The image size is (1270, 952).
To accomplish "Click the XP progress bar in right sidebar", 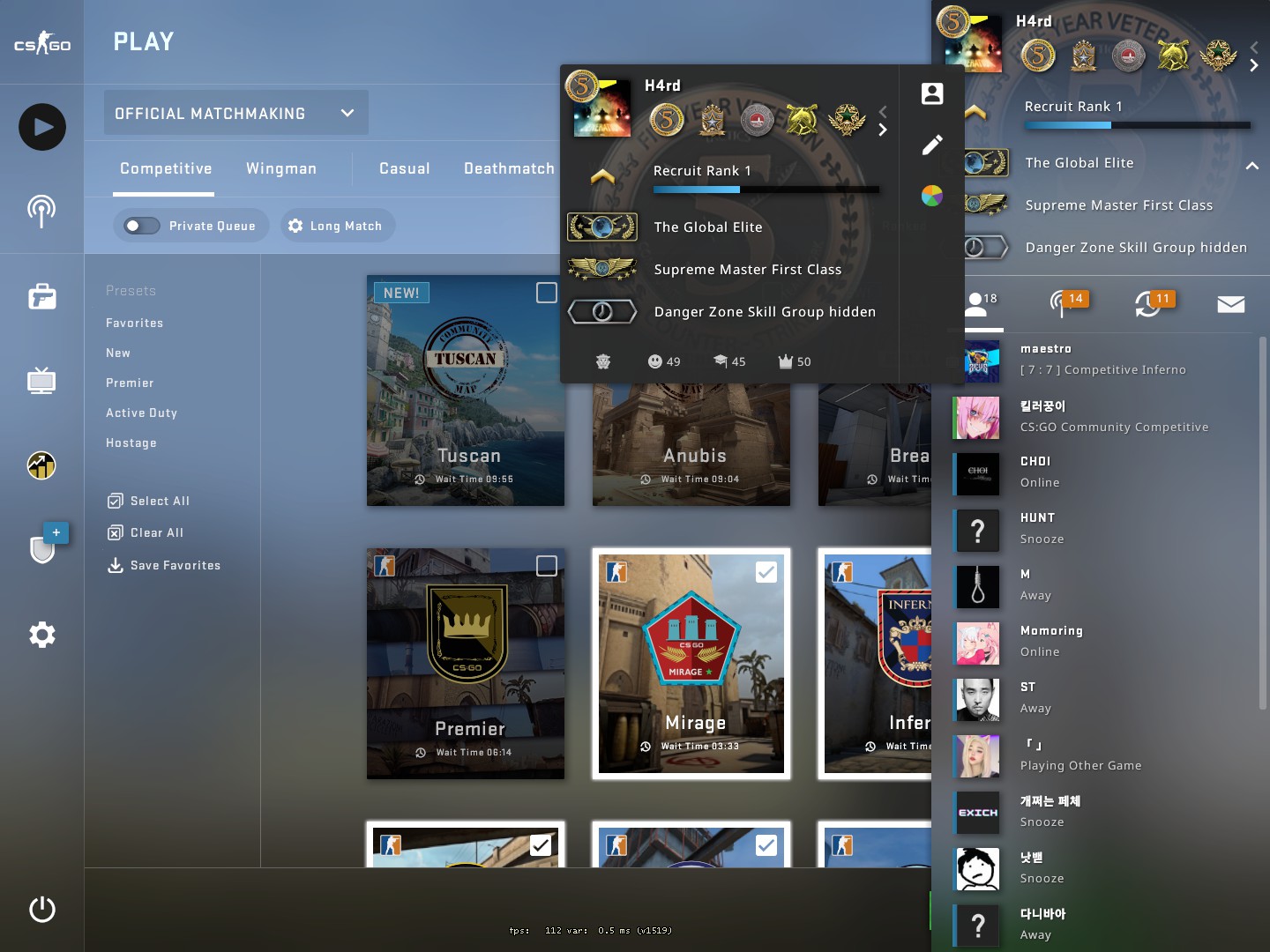I will point(1138,125).
